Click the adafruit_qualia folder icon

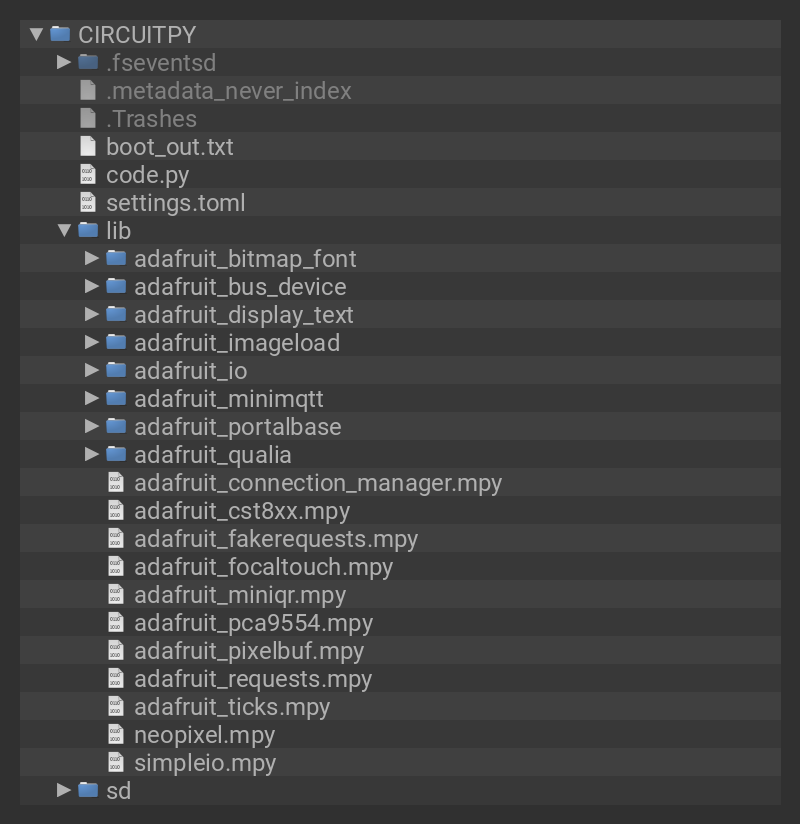click(x=116, y=454)
